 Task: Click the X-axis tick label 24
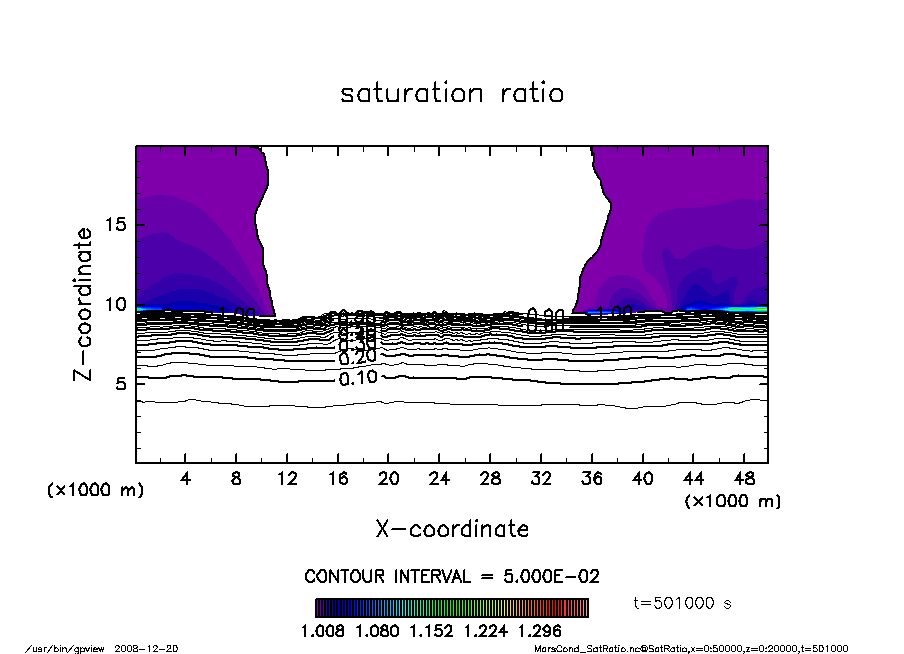(x=437, y=479)
